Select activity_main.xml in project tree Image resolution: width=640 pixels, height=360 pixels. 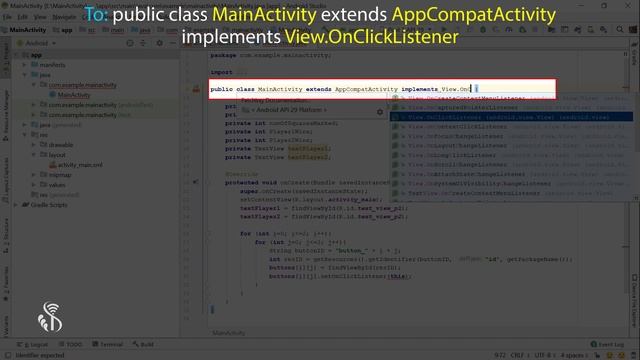[80, 165]
